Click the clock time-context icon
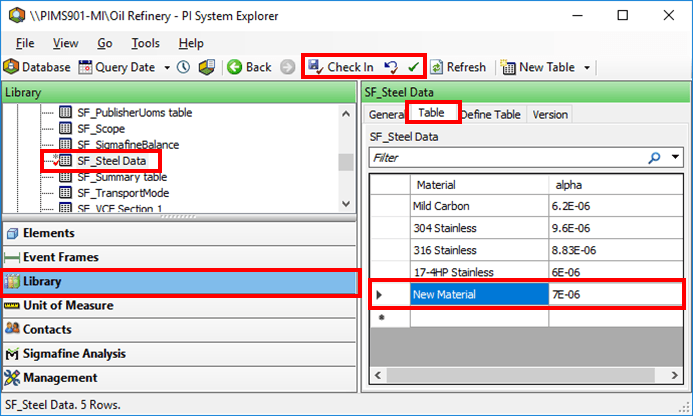The height and width of the screenshot is (416, 693). click(183, 67)
